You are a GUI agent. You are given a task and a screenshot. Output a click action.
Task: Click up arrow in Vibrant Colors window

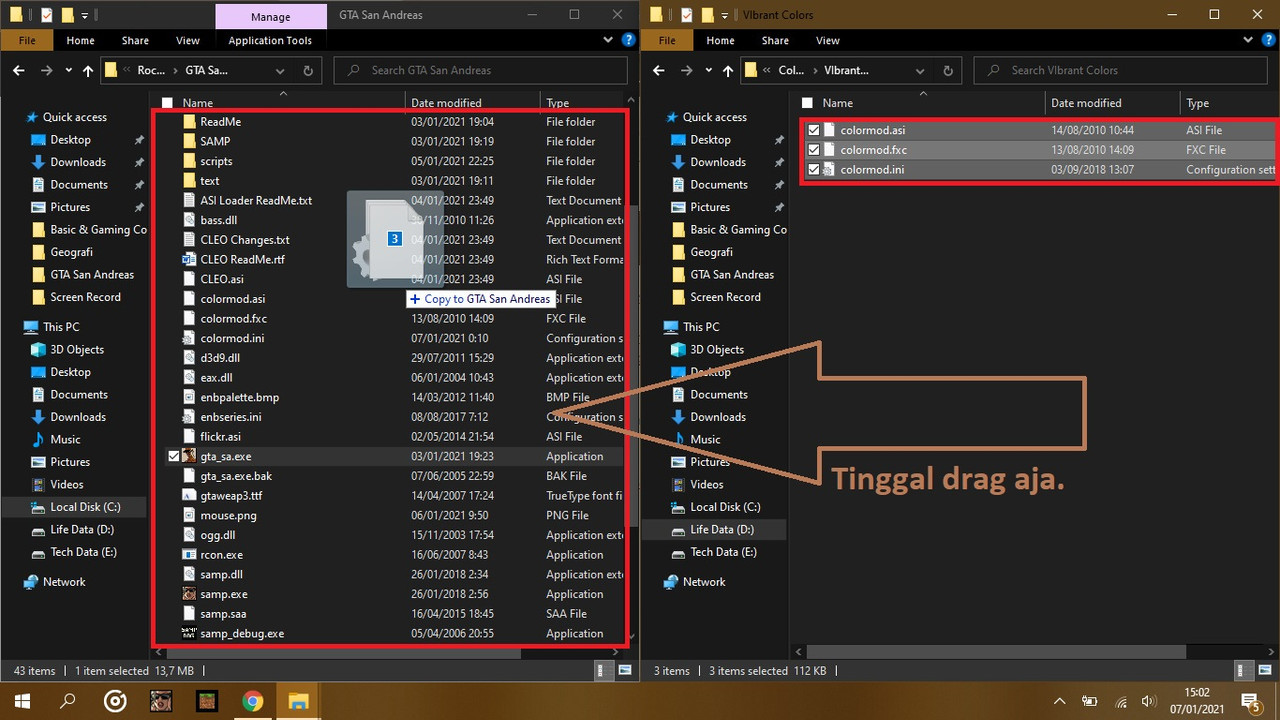click(x=728, y=71)
